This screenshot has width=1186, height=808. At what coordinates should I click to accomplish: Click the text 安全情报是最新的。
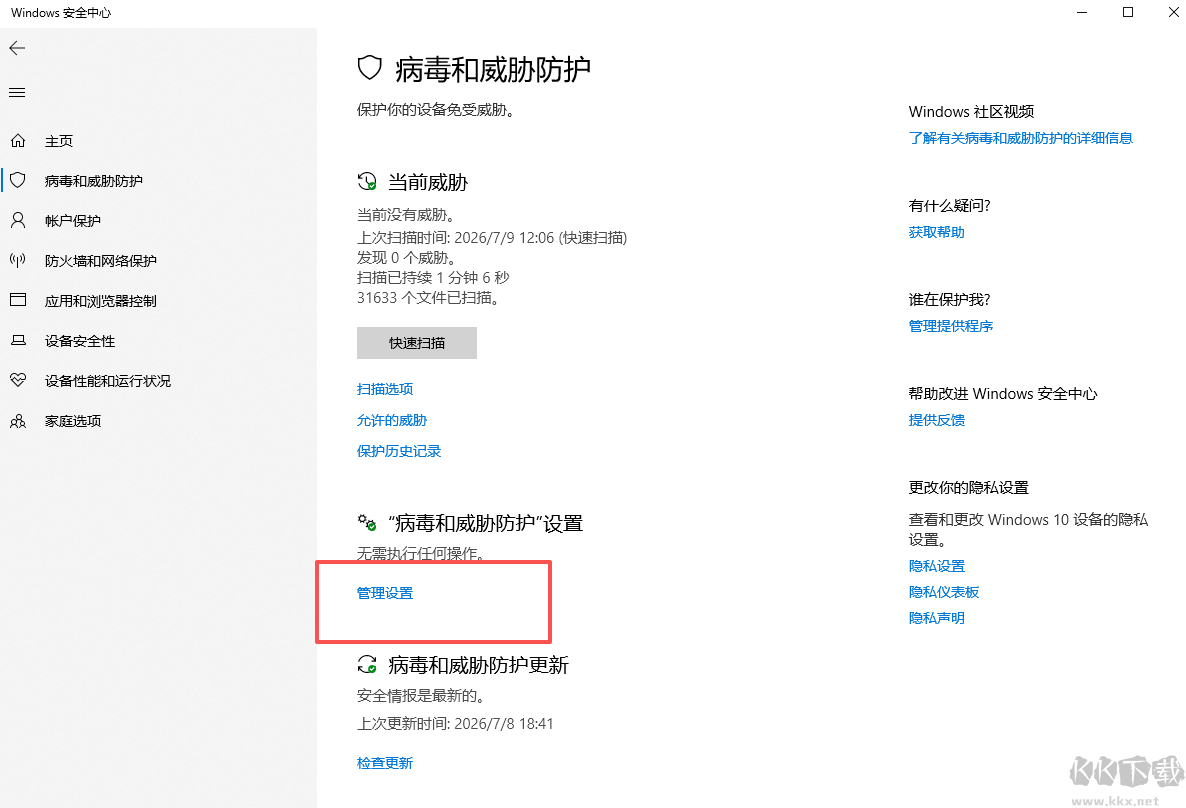click(421, 695)
